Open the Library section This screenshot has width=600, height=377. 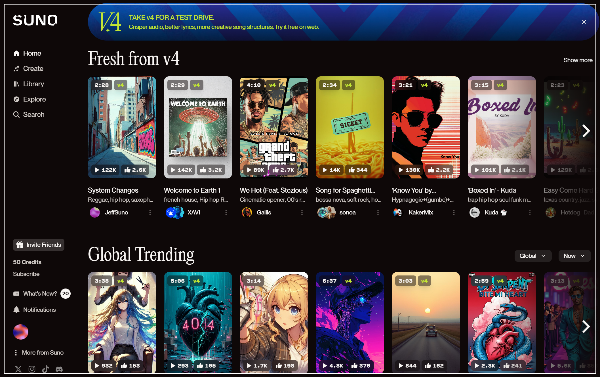click(x=29, y=84)
